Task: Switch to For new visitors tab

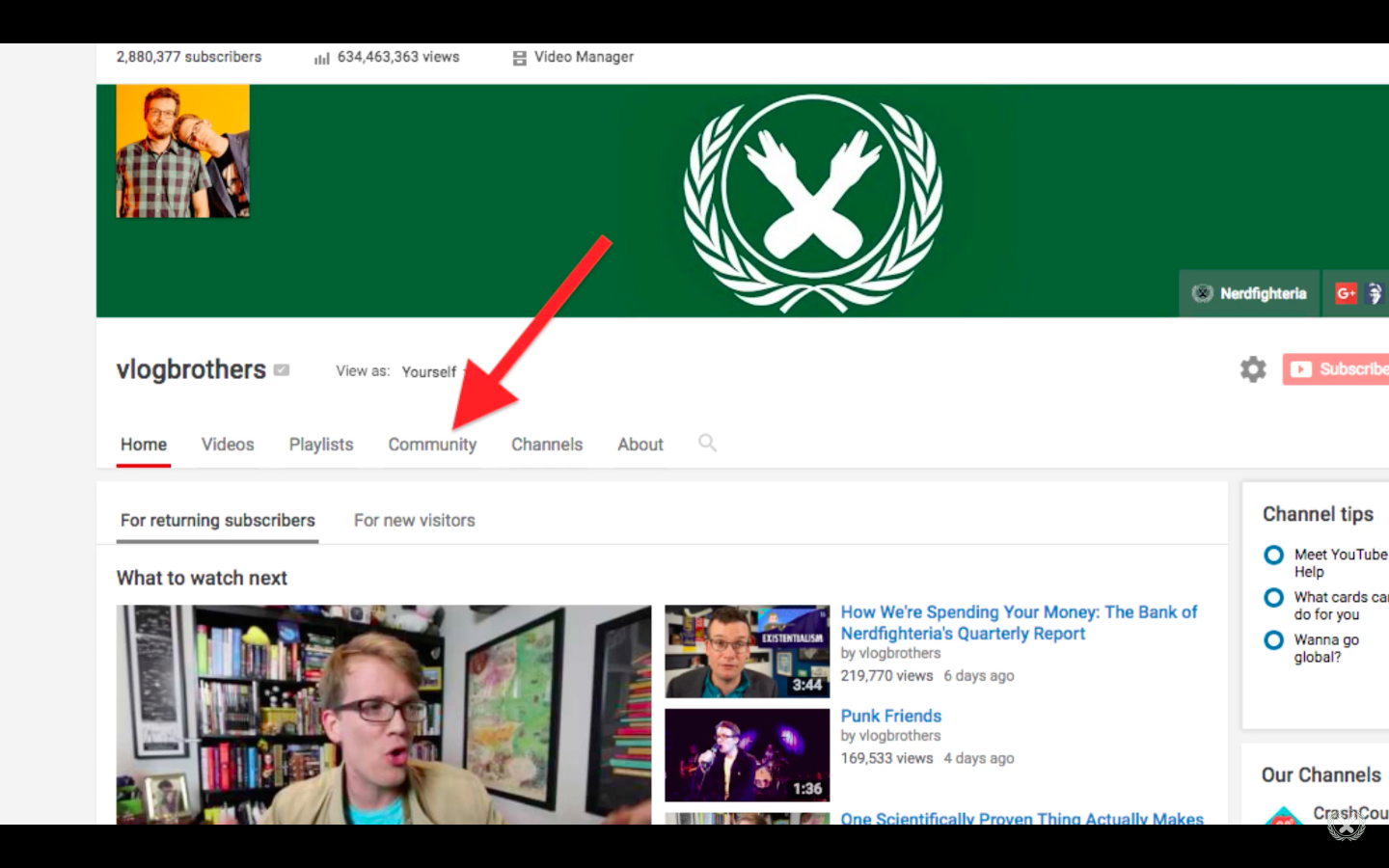Action: point(414,521)
